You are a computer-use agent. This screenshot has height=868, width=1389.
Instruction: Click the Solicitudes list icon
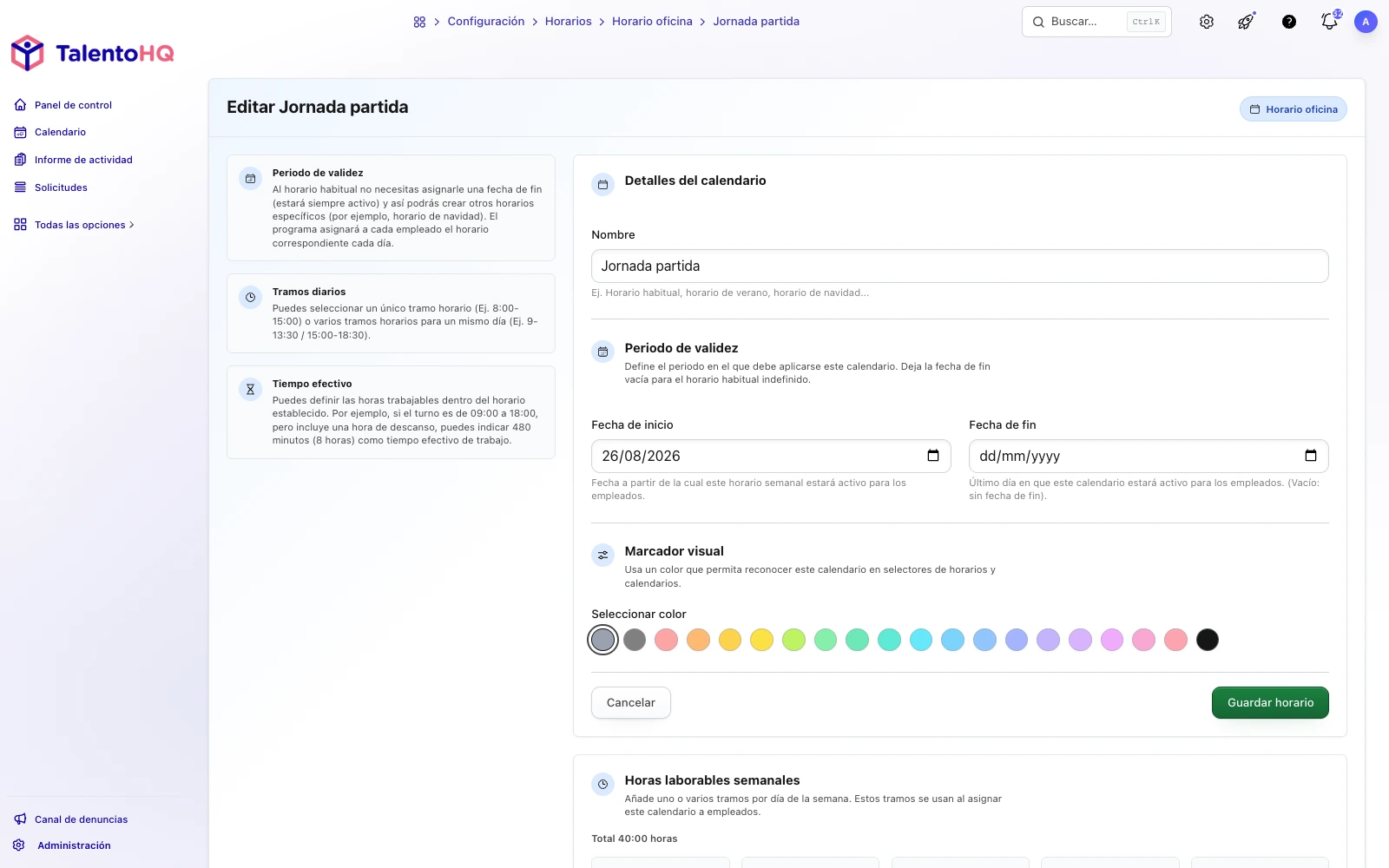tap(20, 187)
